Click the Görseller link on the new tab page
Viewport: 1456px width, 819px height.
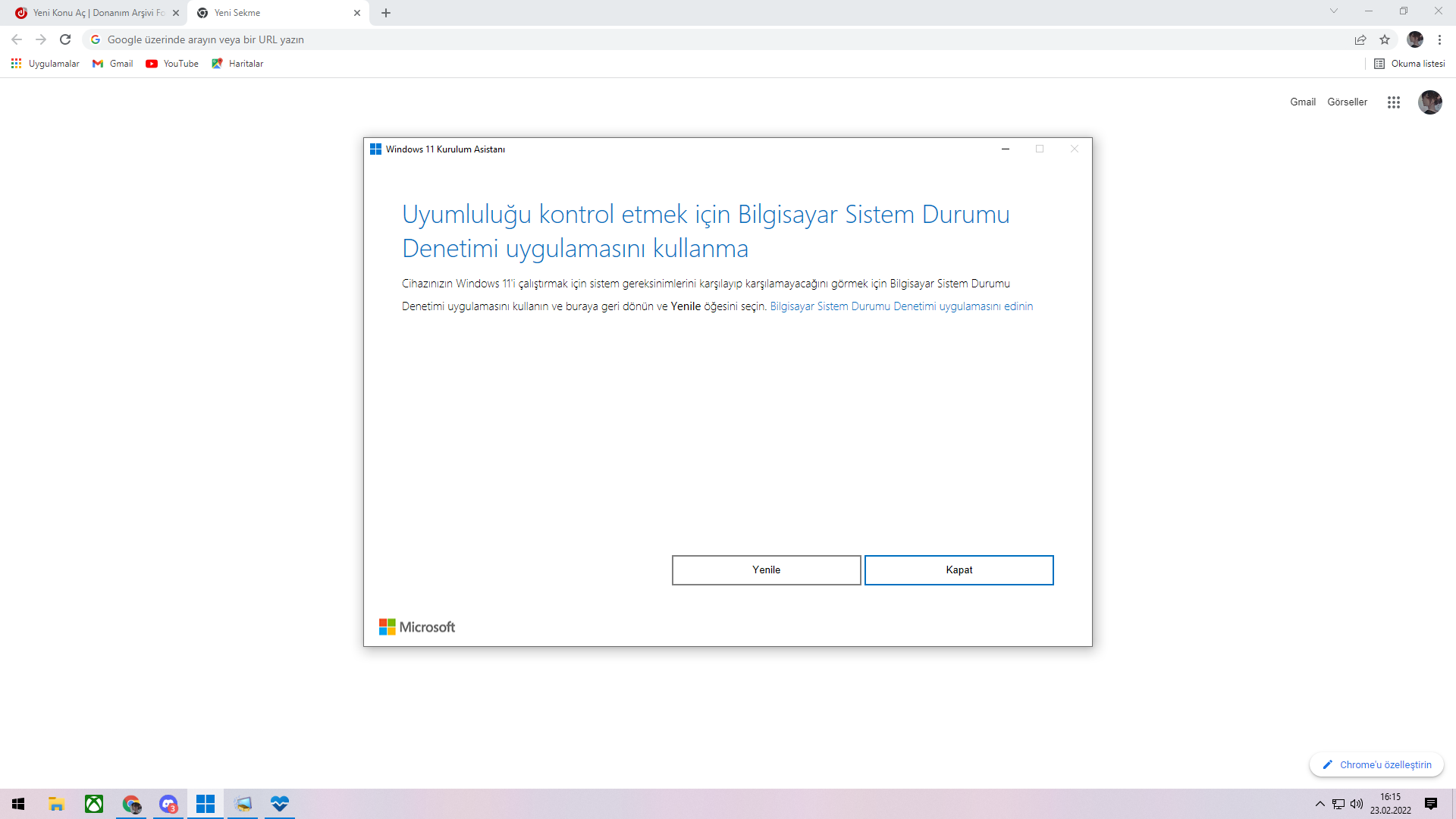[x=1347, y=102]
